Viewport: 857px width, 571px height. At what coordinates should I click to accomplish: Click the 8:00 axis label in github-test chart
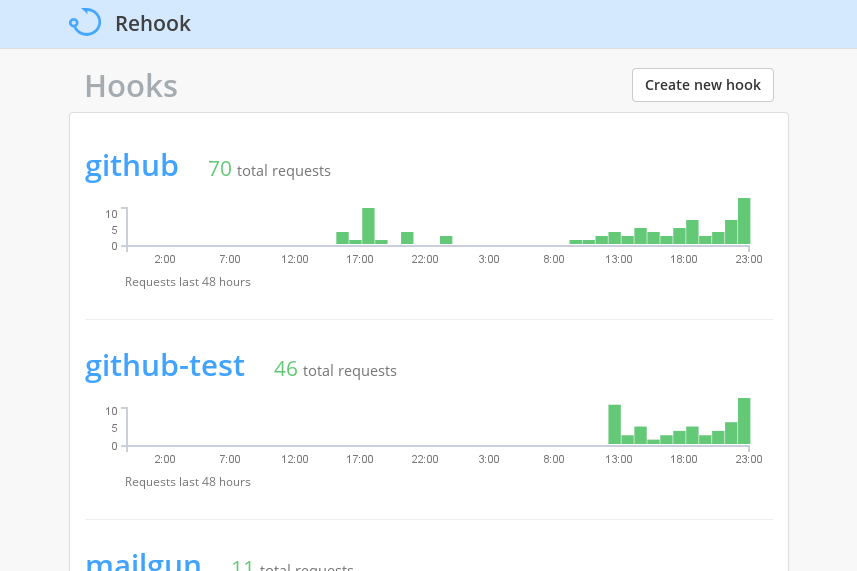(554, 459)
